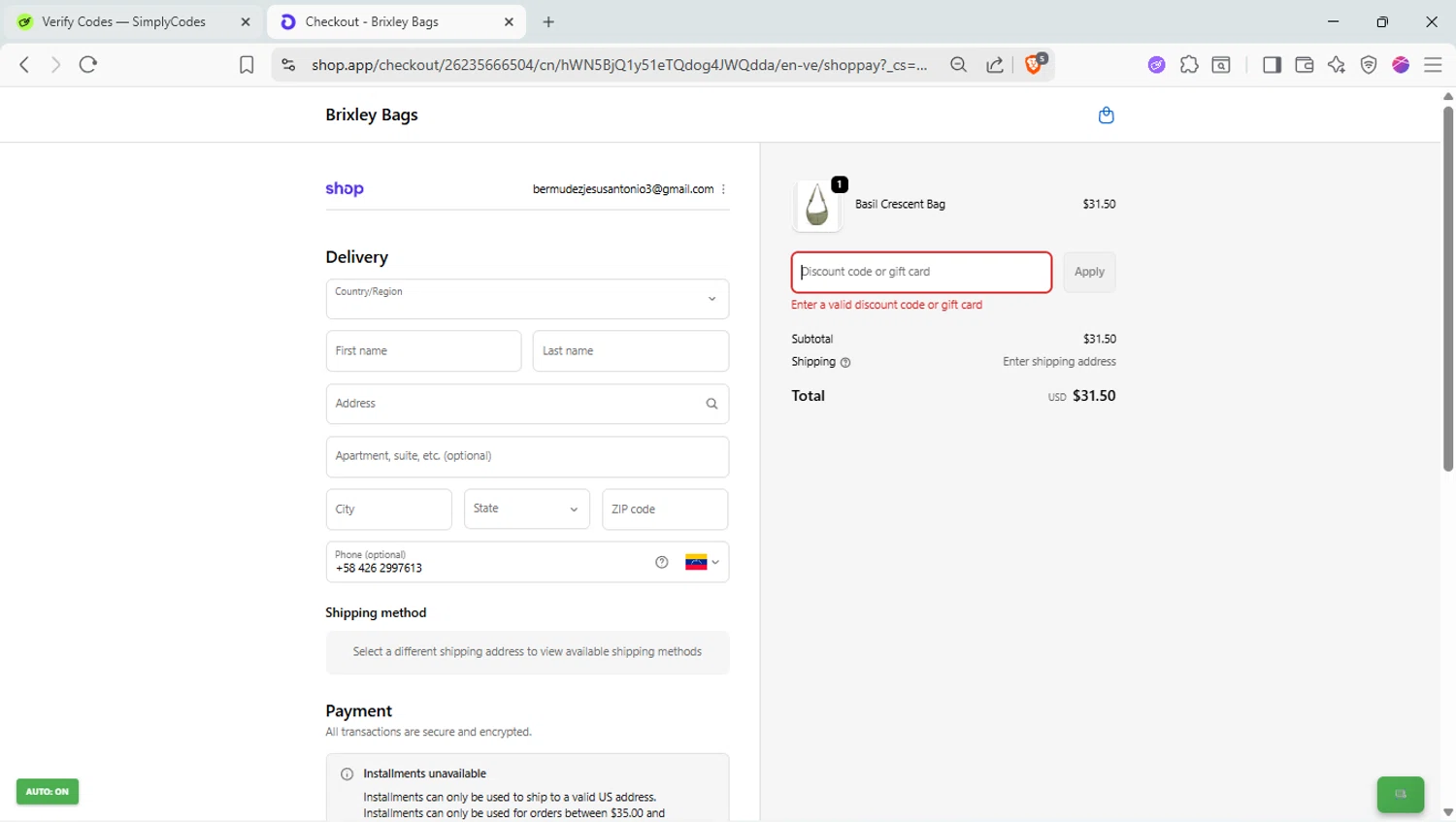Click the Shop logo
This screenshot has width=1456, height=822.
(345, 188)
